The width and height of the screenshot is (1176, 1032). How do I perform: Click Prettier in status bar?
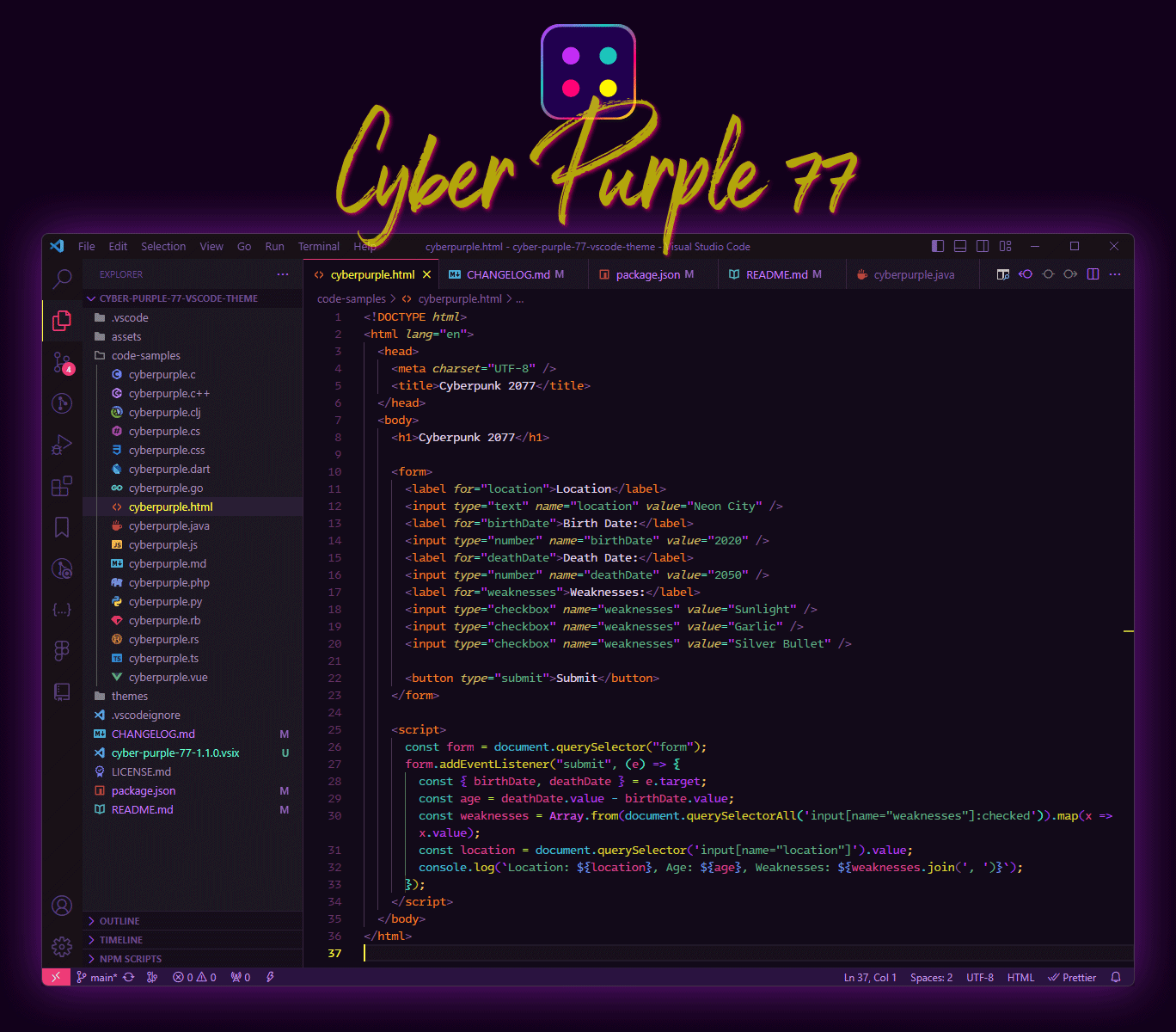(x=1072, y=977)
